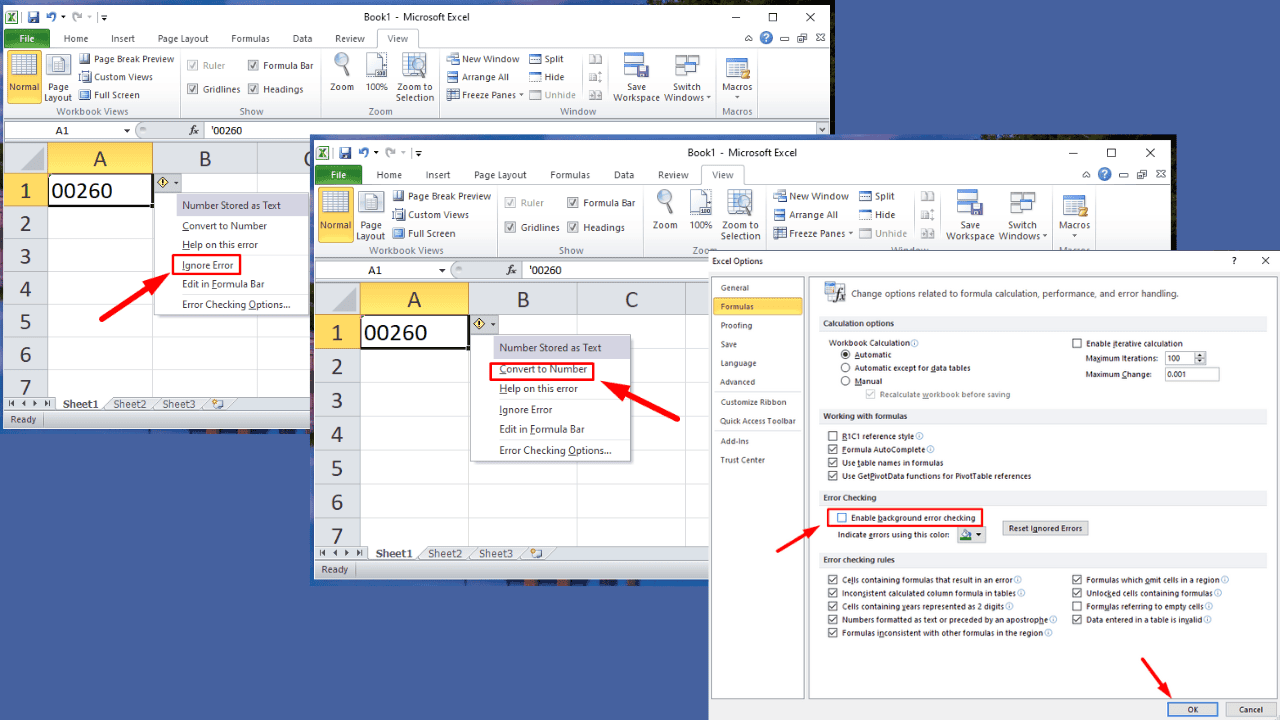Click Help question mark in front Excel window
Viewport: 1280px width, 720px height.
[x=1104, y=174]
